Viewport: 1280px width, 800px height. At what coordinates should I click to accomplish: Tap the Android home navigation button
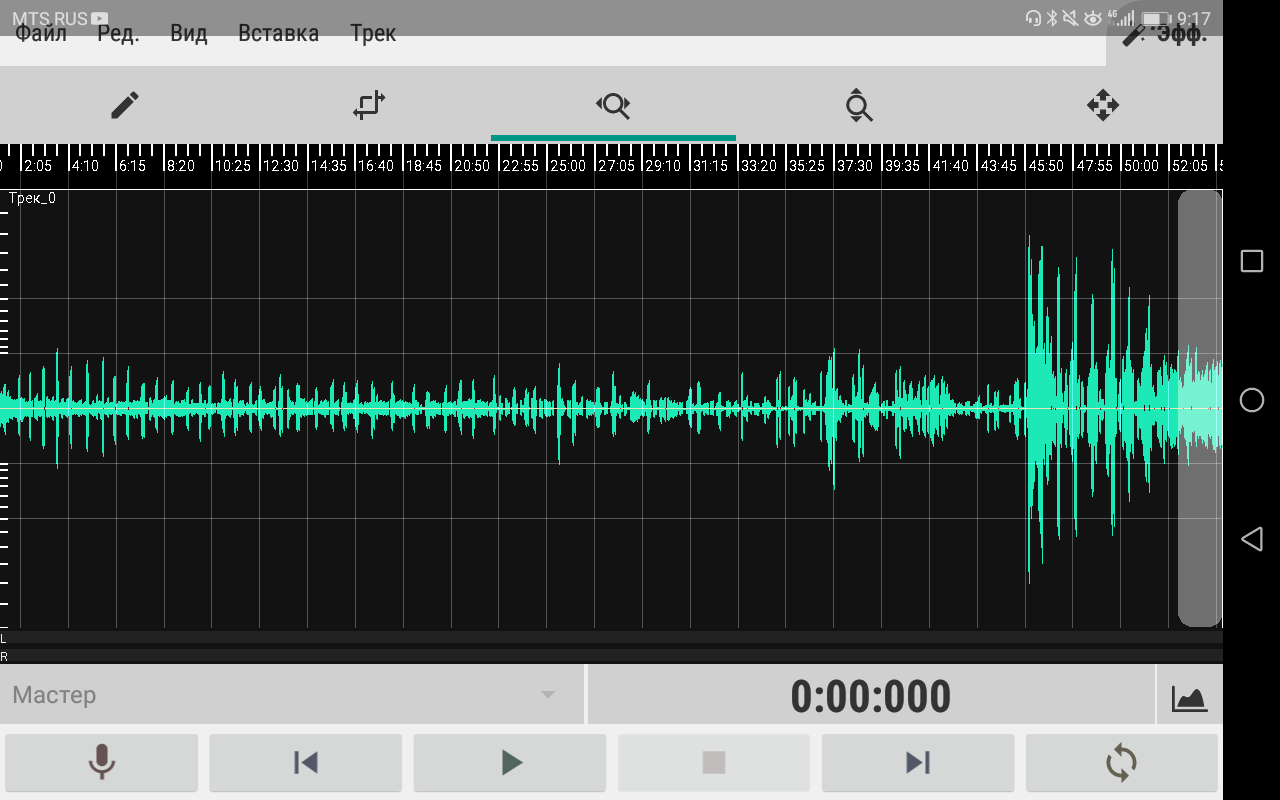(x=1251, y=400)
